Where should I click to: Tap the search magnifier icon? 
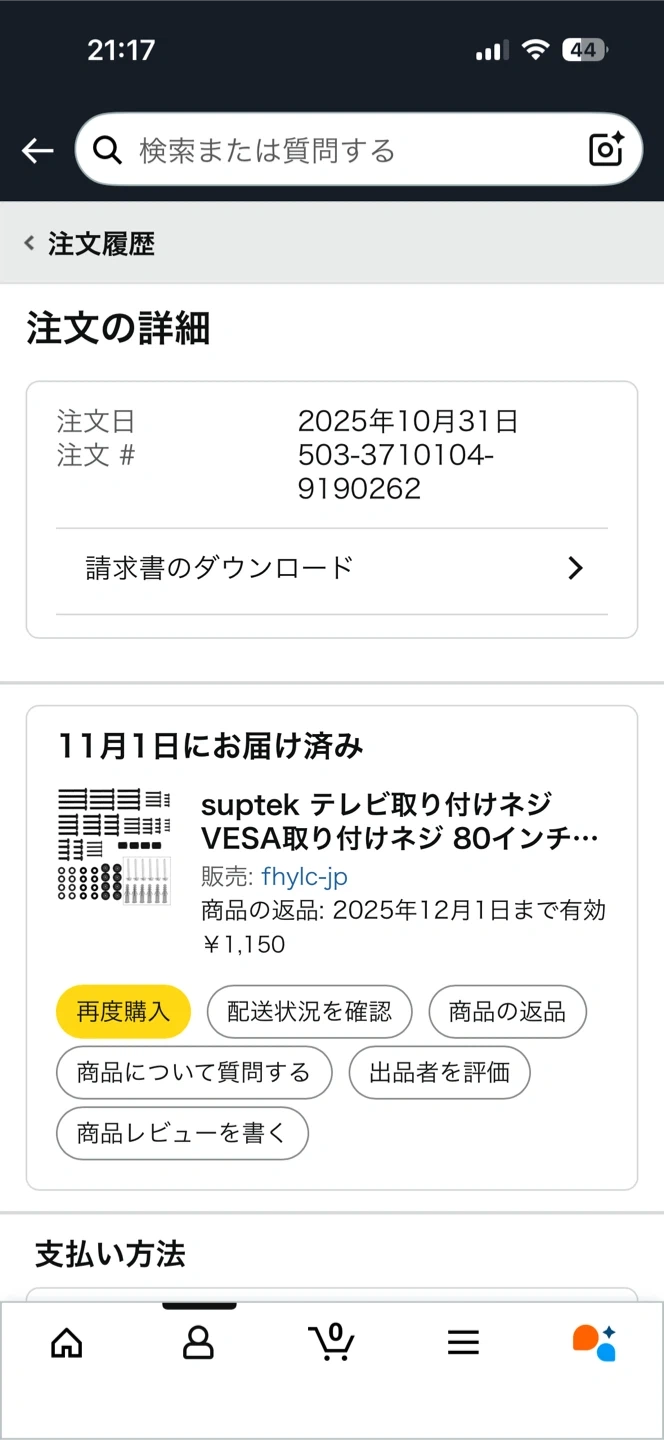click(106, 150)
